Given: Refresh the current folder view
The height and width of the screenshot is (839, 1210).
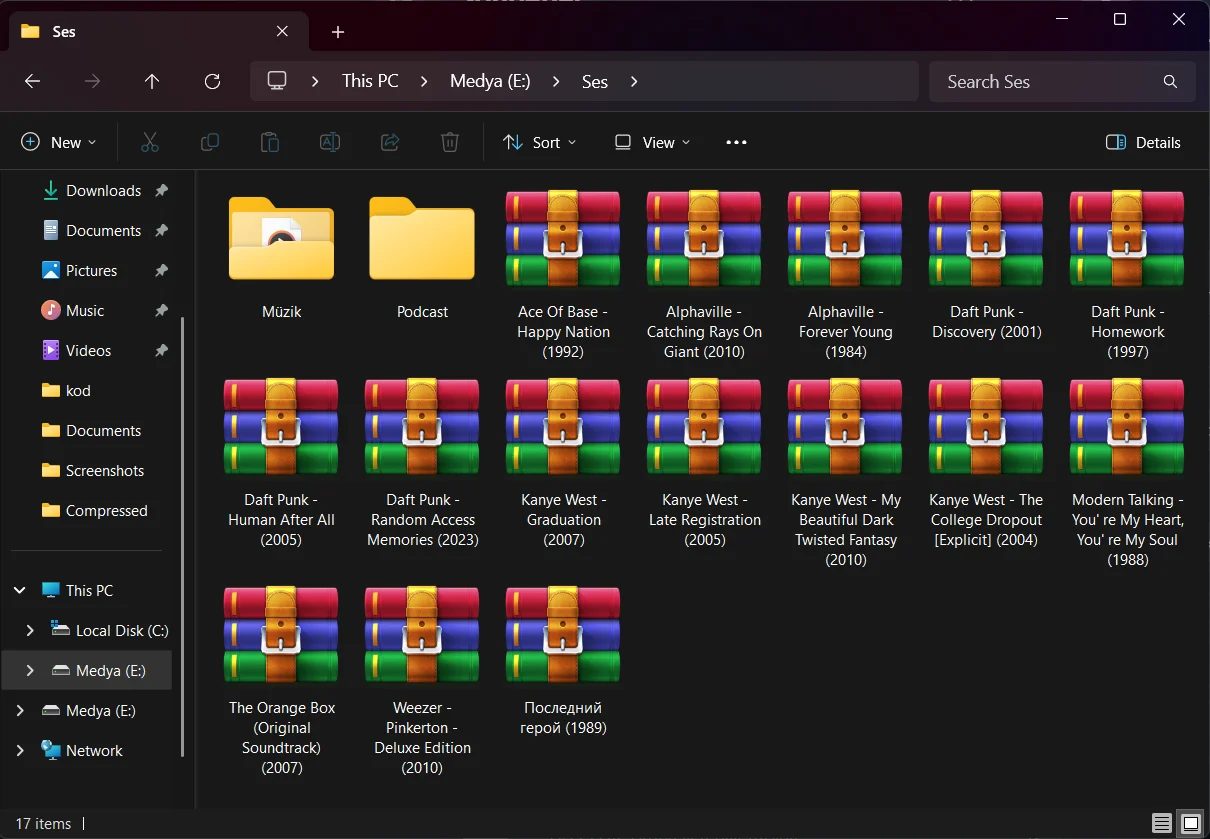Looking at the screenshot, I should (x=212, y=82).
